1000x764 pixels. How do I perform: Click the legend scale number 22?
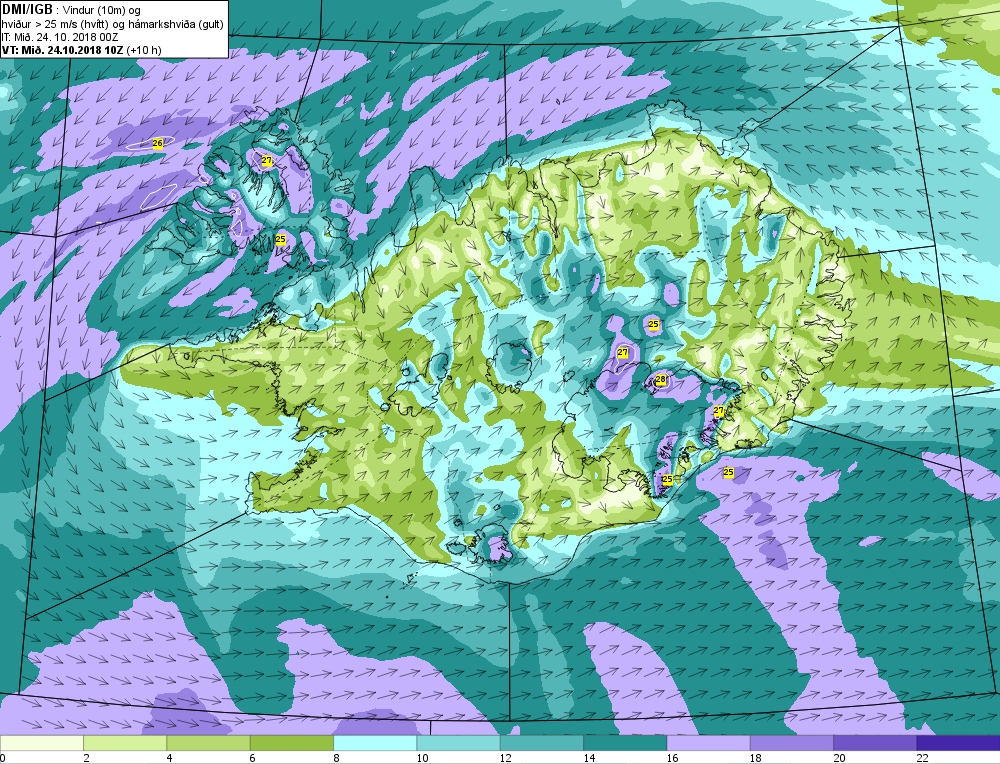pos(922,758)
